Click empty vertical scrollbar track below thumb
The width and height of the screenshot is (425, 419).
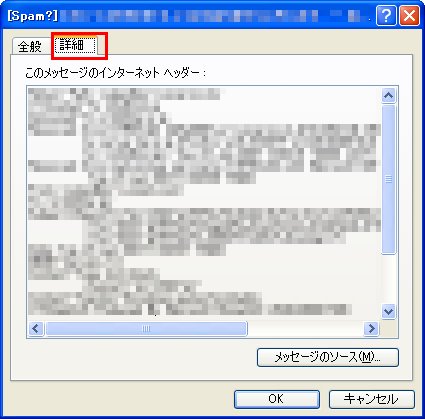tap(388, 279)
